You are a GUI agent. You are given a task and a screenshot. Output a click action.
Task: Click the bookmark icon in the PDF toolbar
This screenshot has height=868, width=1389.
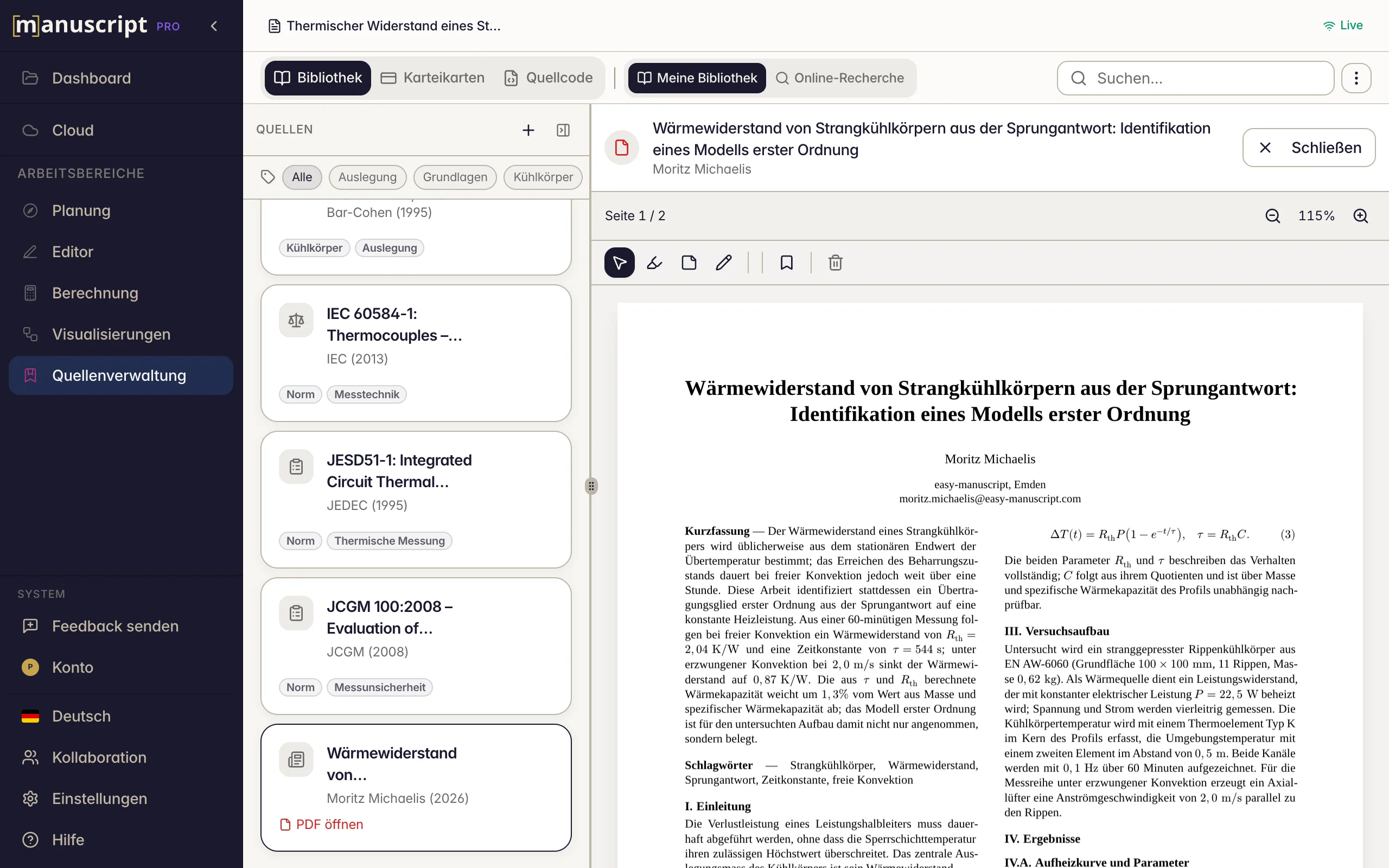[786, 263]
